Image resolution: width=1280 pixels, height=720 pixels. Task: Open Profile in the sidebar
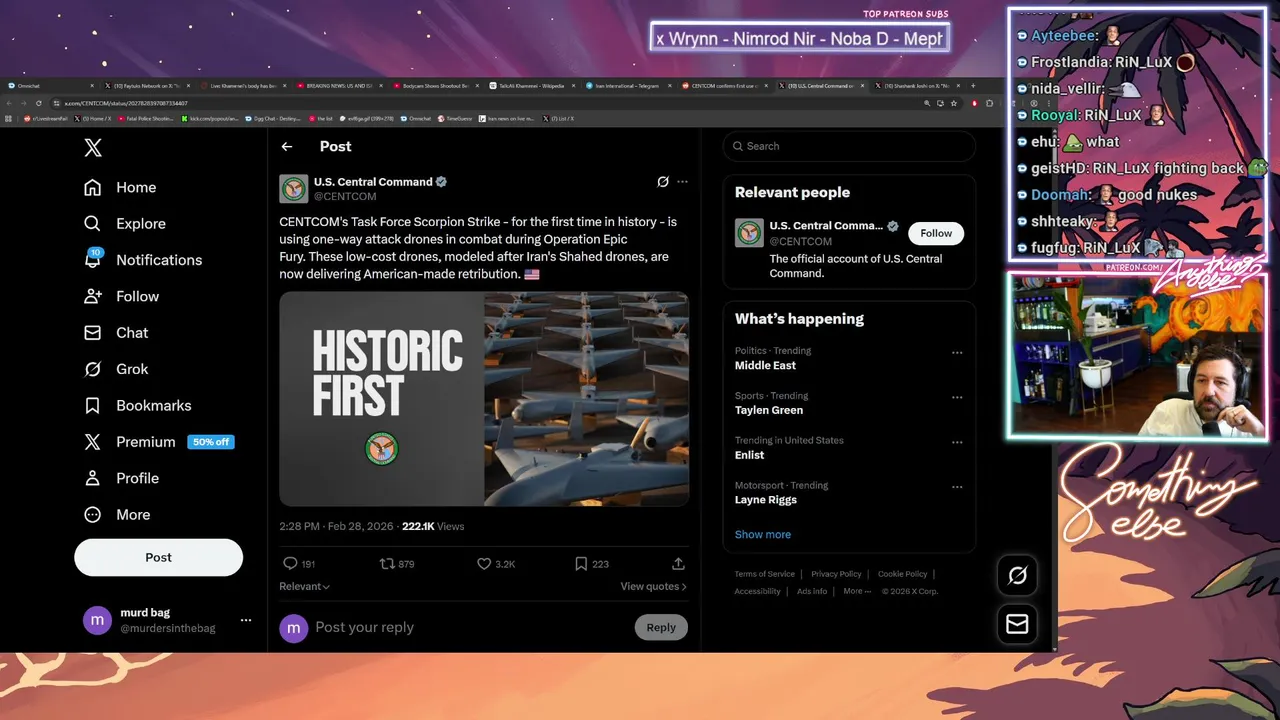click(121, 478)
